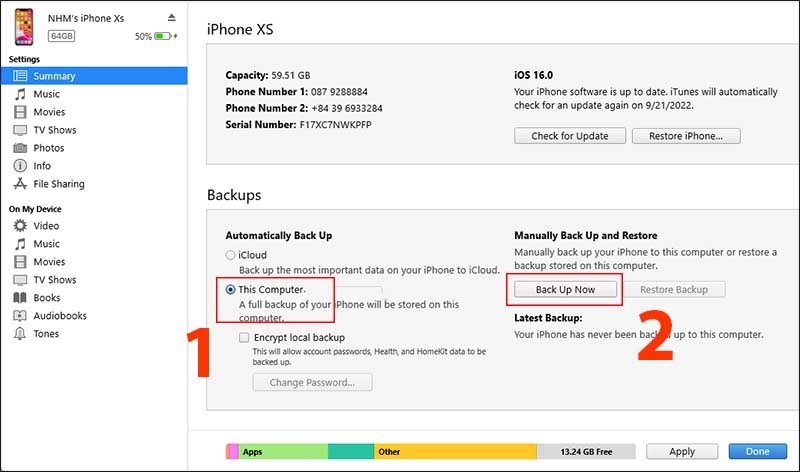Select the File Sharing icon
This screenshot has width=800, height=472.
click(20, 184)
